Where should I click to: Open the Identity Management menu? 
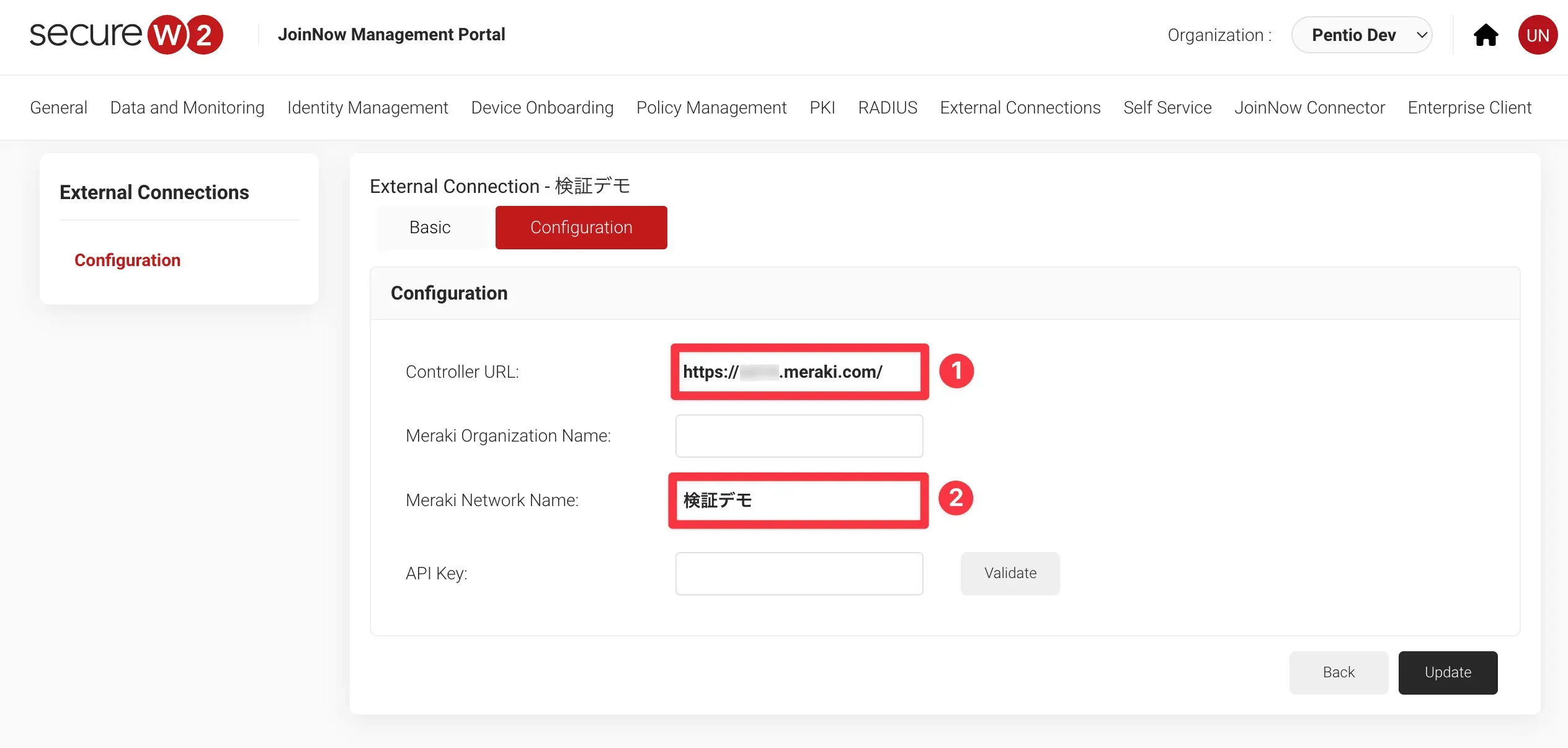tap(367, 108)
